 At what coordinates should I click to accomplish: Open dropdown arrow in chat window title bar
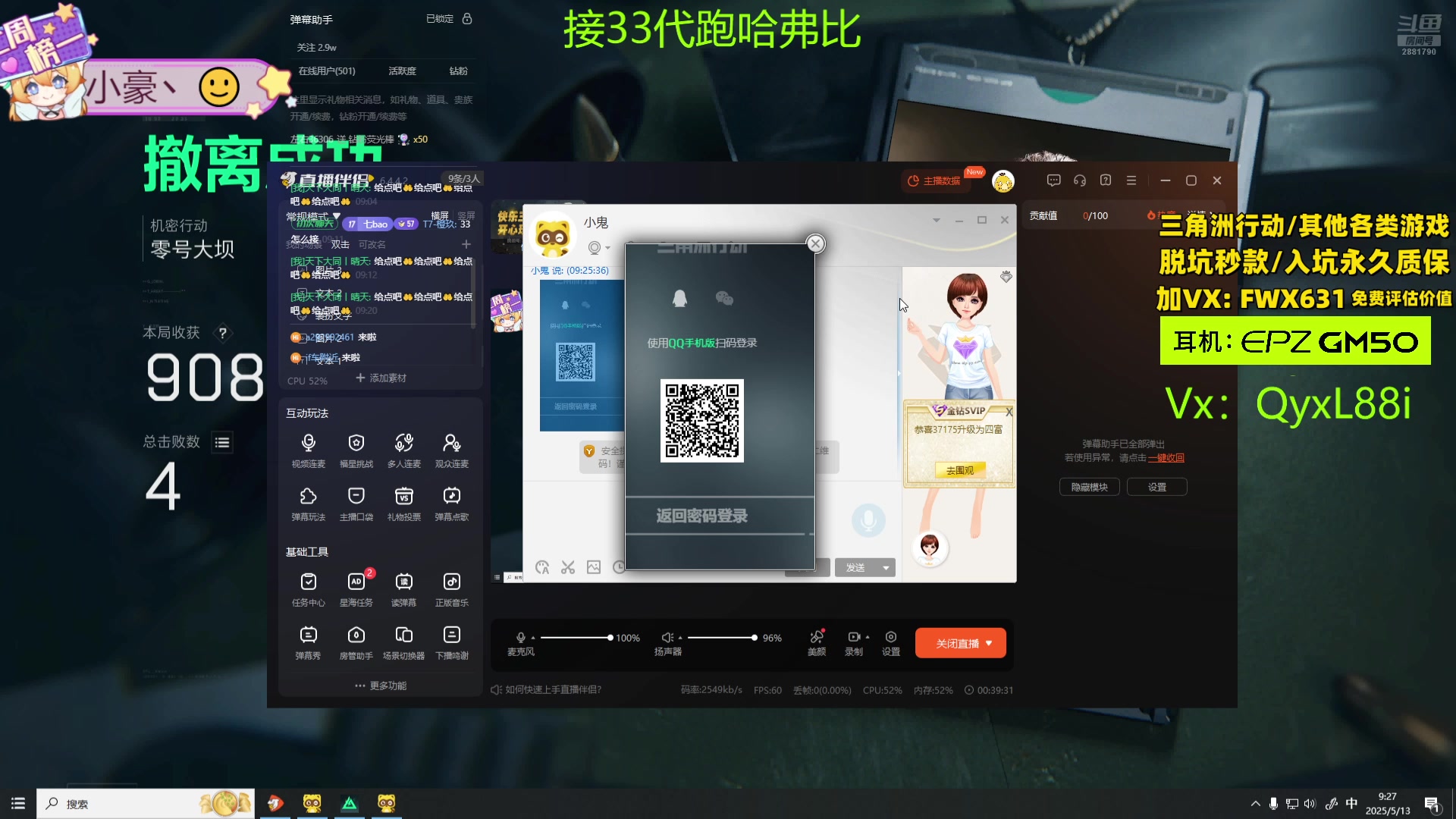click(x=937, y=220)
